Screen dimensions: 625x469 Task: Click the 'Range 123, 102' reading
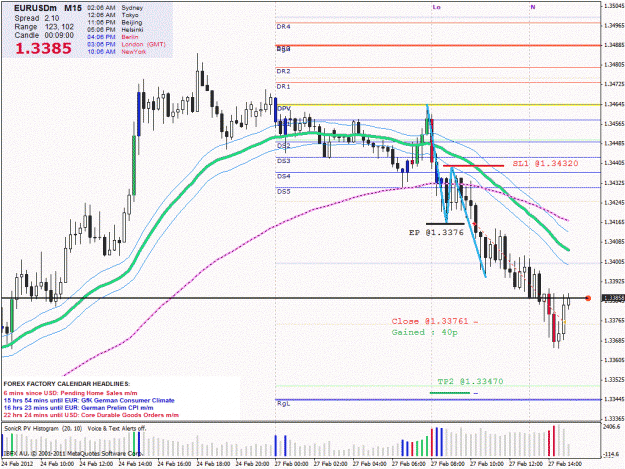(44, 27)
